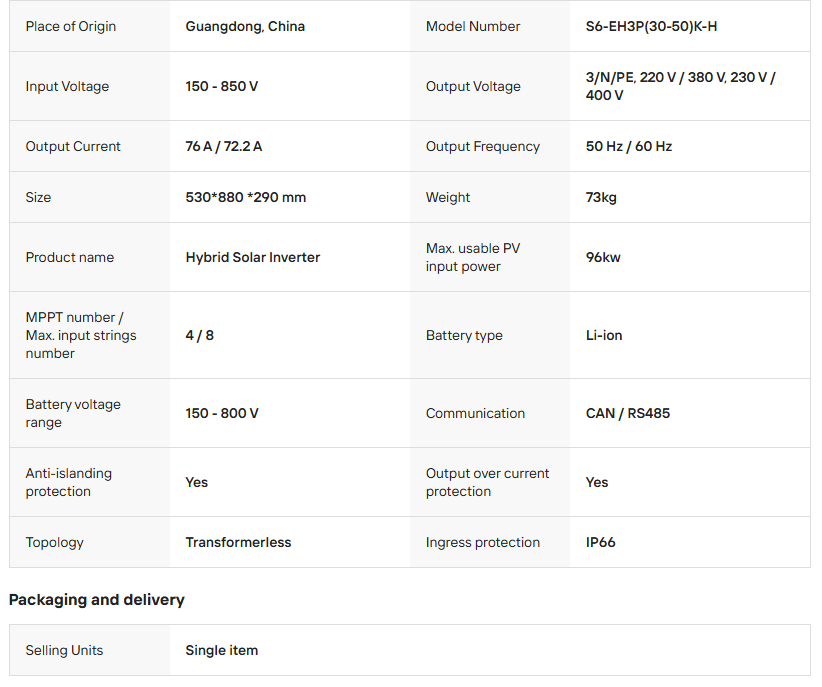Select the Output Current value 76 A / 72.2 A
The image size is (822, 687).
(224, 146)
